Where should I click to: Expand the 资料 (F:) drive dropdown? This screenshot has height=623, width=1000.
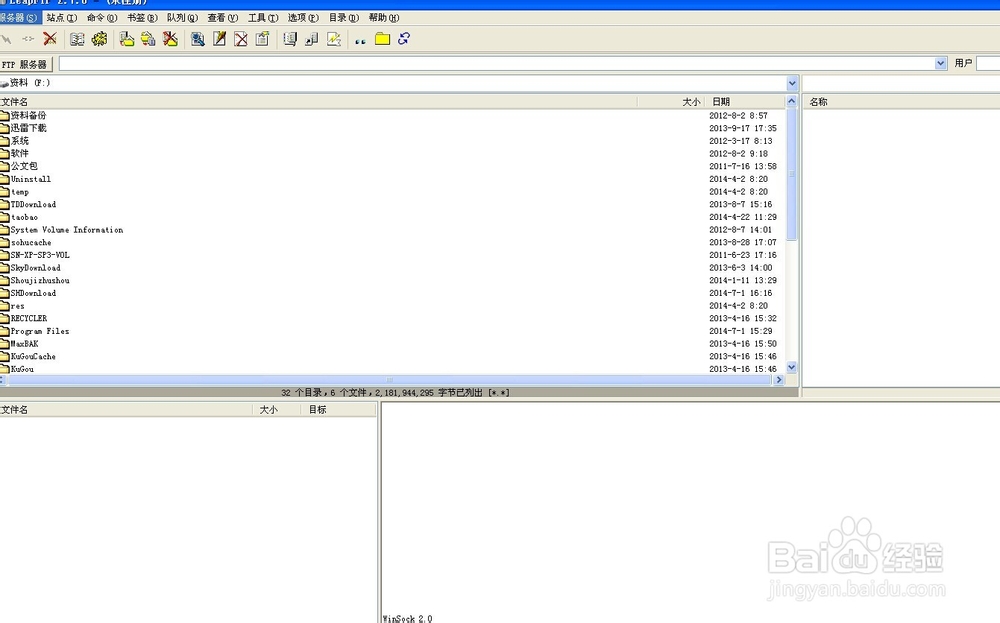pyautogui.click(x=792, y=83)
